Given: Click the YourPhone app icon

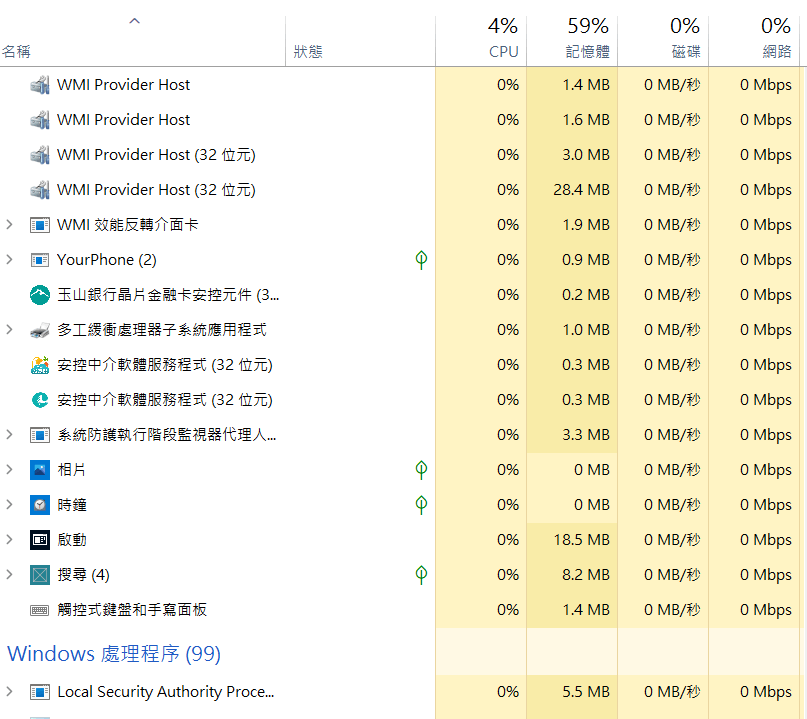Looking at the screenshot, I should click(40, 260).
